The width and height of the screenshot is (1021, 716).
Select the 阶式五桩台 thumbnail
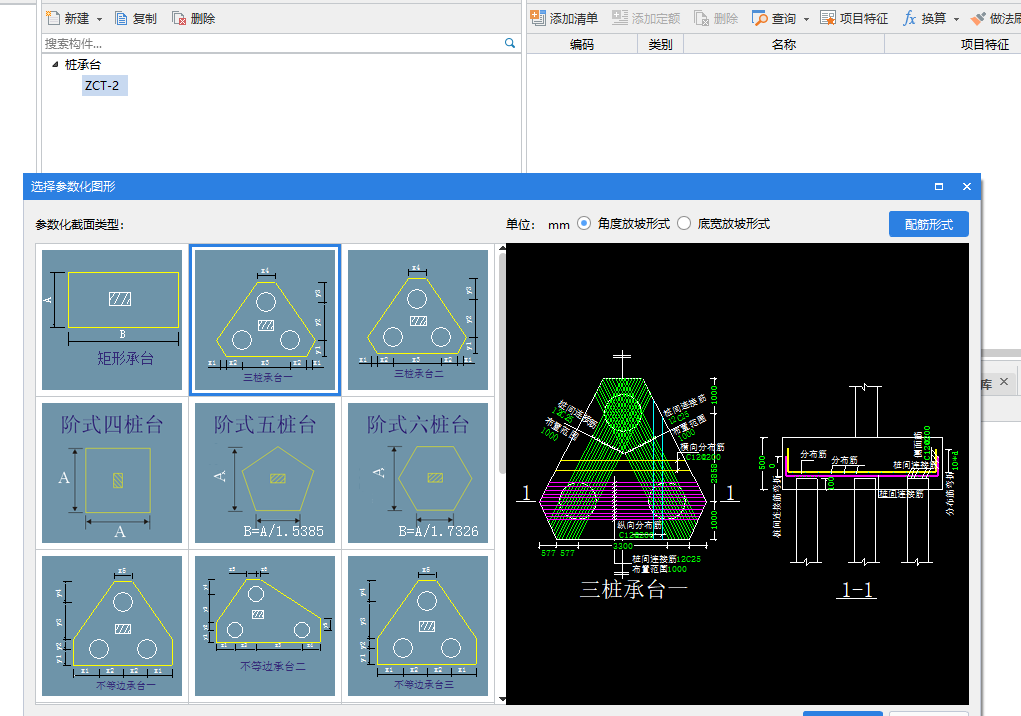(x=265, y=473)
